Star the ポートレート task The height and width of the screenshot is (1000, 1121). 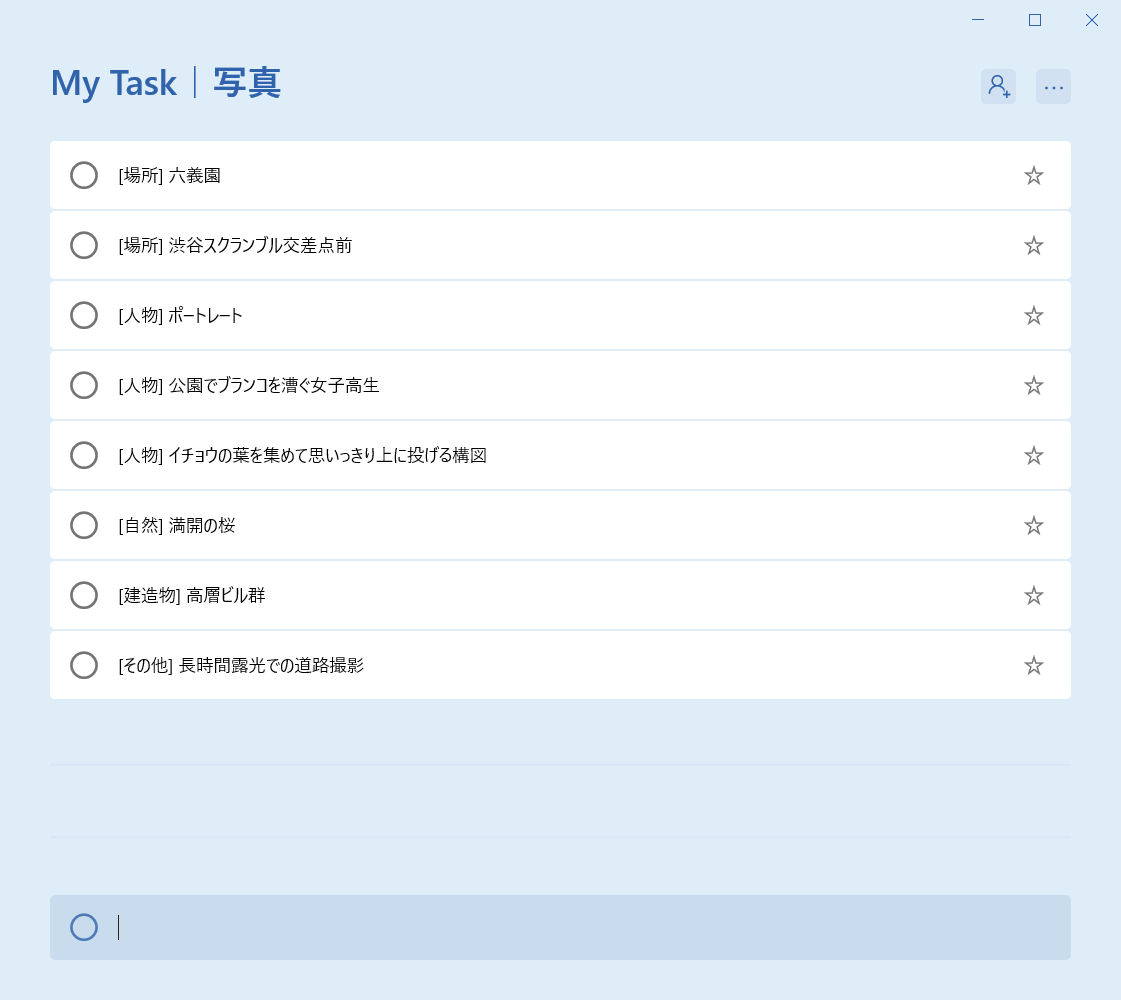(1033, 316)
